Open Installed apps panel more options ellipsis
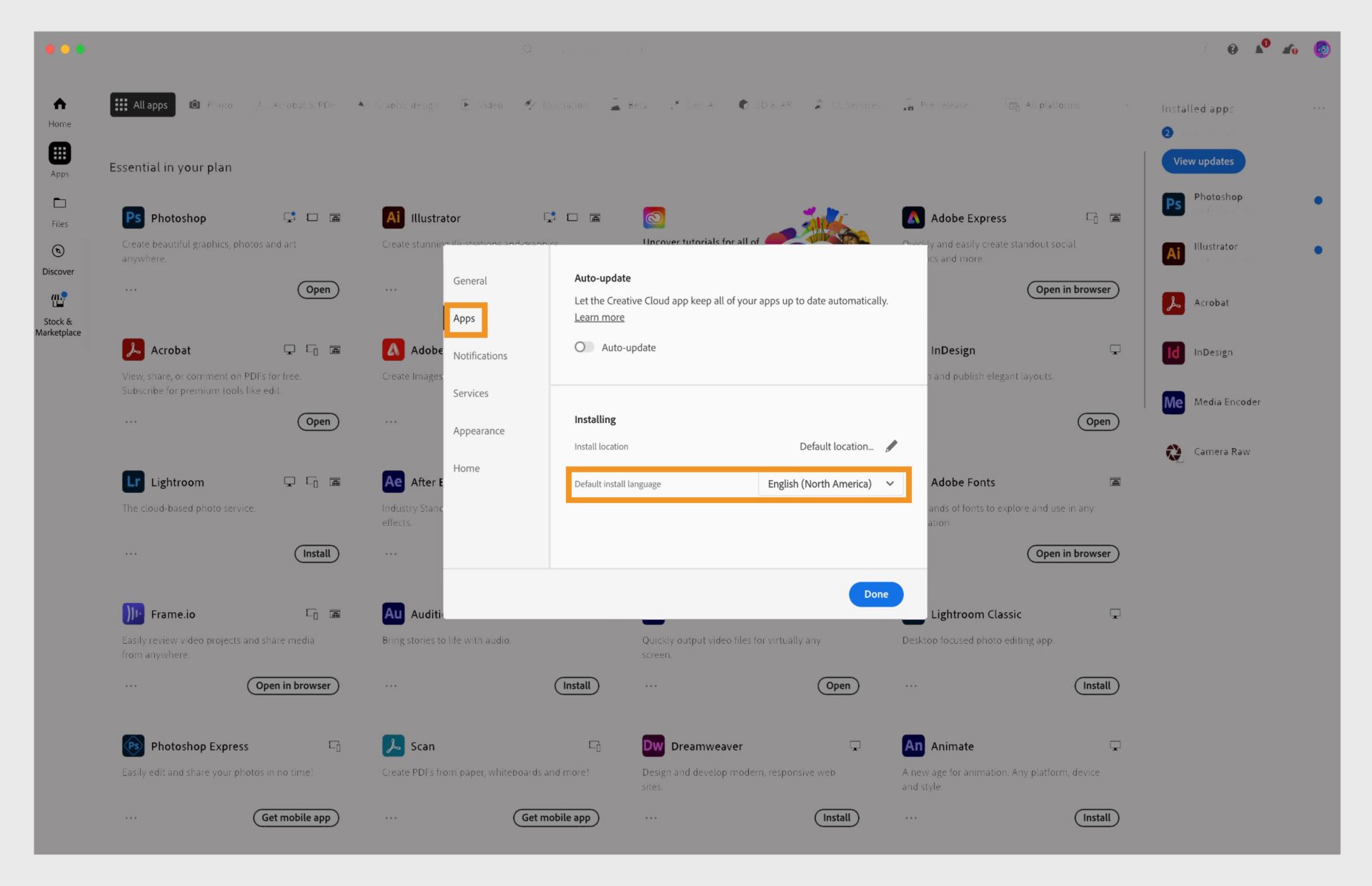 (1319, 109)
